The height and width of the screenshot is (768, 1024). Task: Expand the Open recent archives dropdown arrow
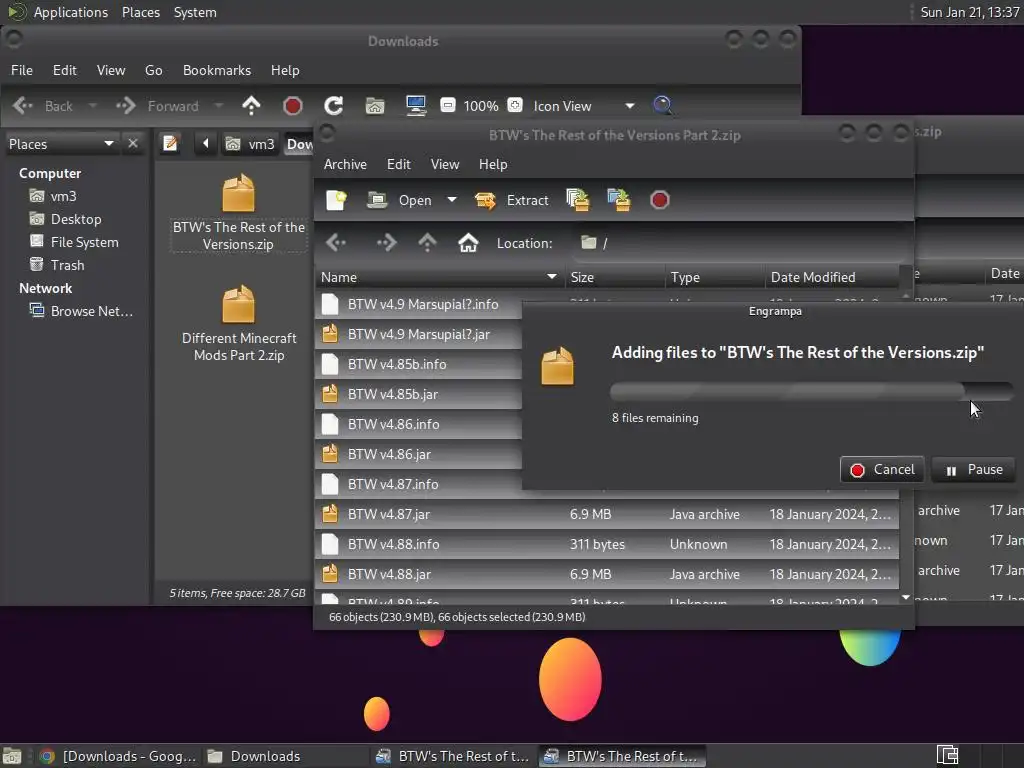452,200
